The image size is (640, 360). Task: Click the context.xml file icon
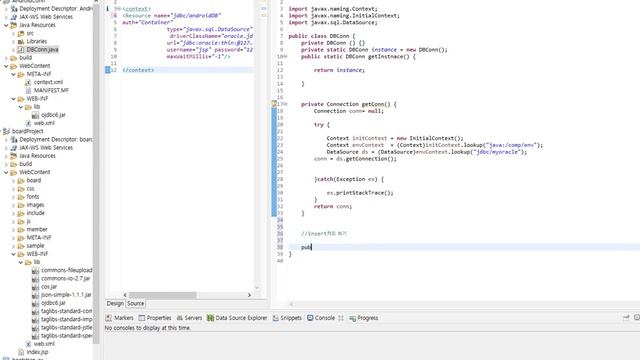28,82
